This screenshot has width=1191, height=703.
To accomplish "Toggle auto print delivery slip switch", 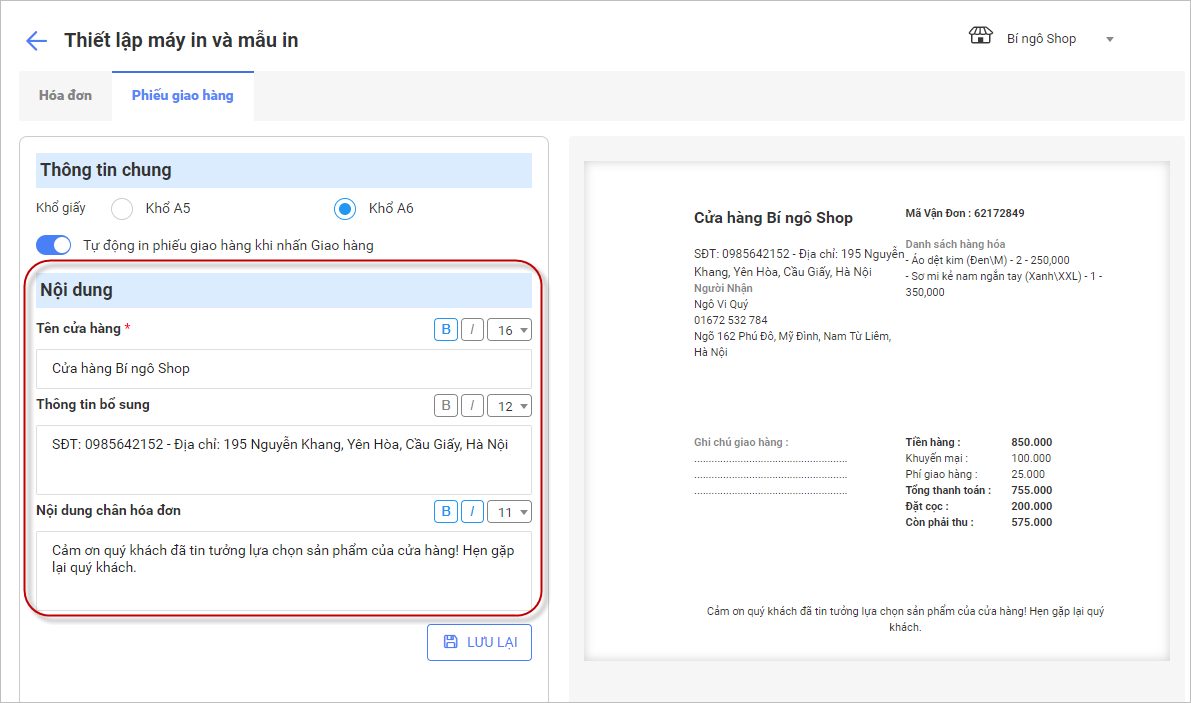I will [53, 245].
